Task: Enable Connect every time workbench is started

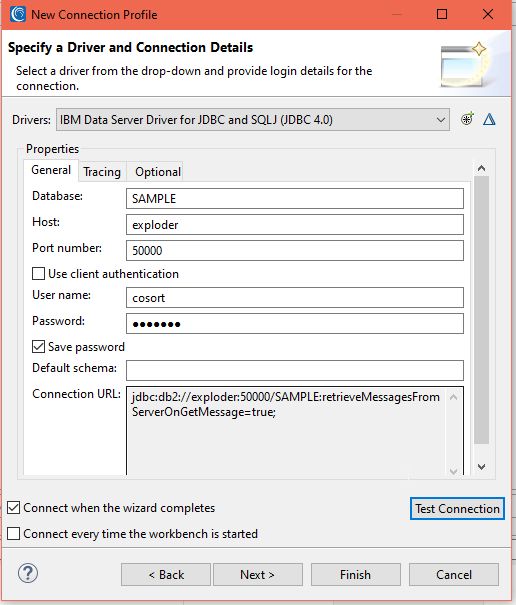Action: (14, 534)
